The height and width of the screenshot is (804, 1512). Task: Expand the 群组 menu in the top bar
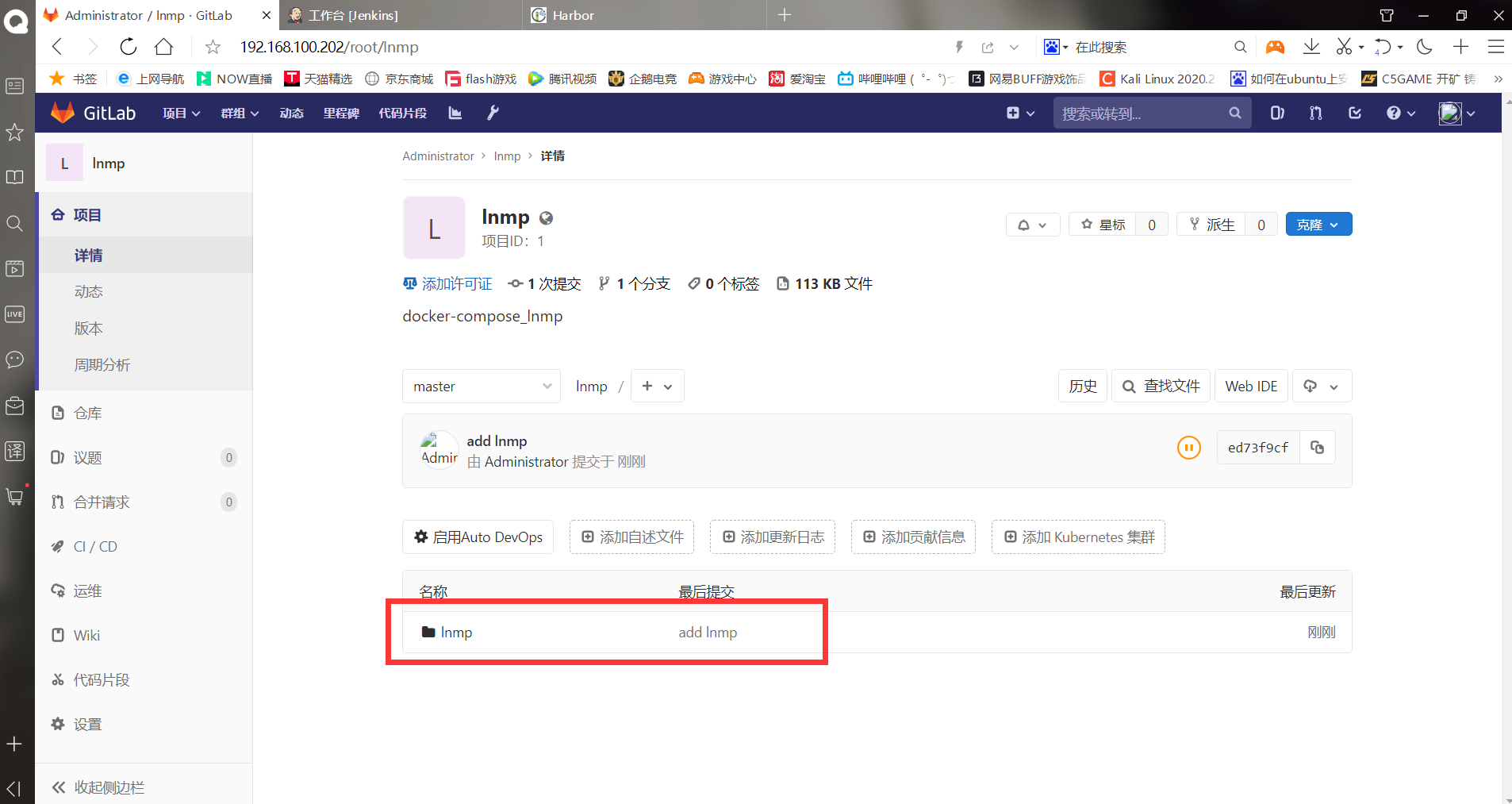tap(238, 113)
